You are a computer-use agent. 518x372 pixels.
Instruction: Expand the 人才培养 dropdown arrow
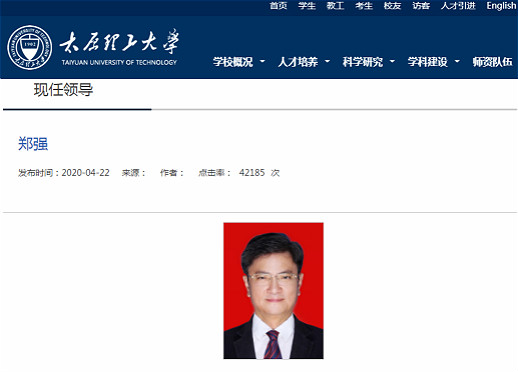tap(327, 61)
